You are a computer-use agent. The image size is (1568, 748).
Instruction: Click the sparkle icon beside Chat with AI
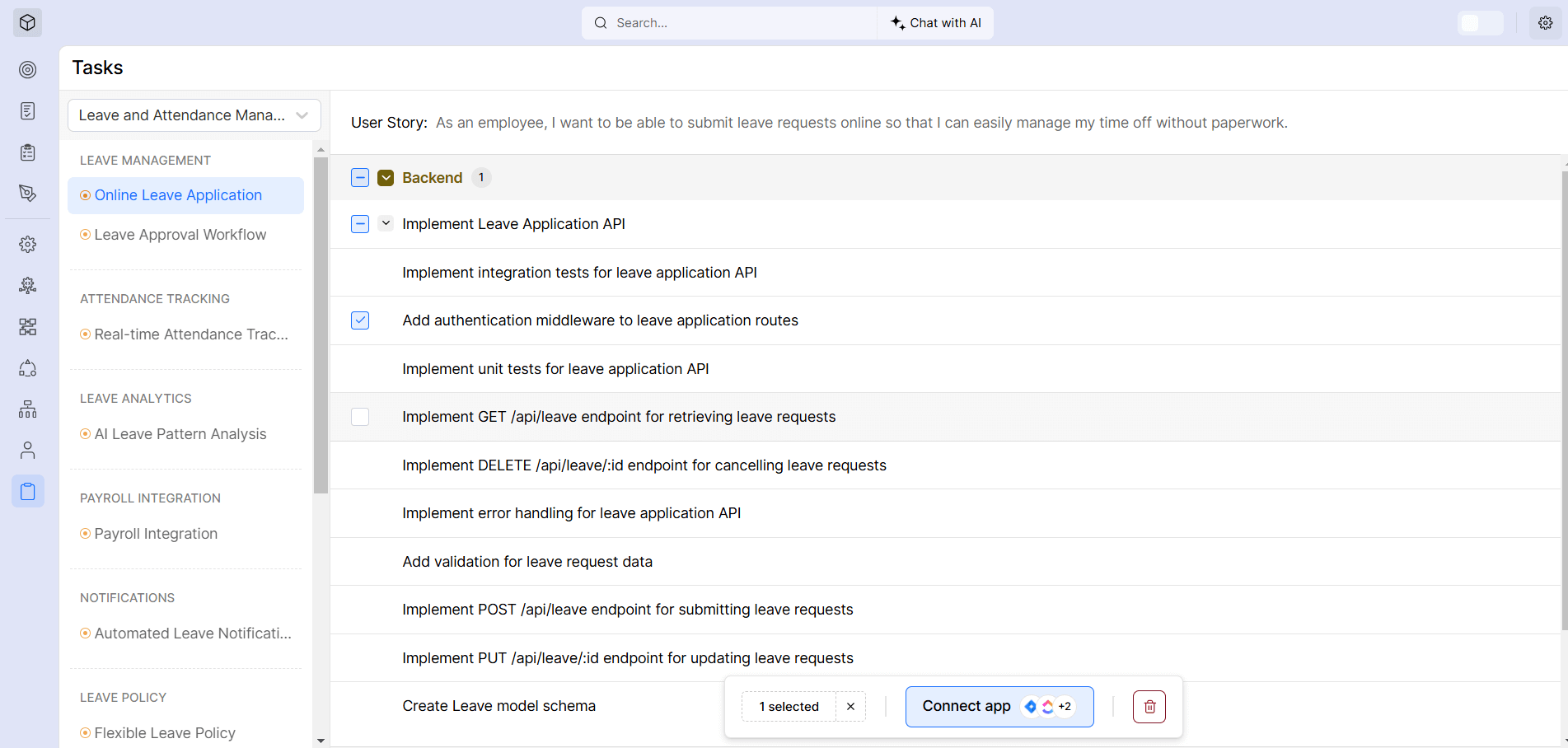897,23
